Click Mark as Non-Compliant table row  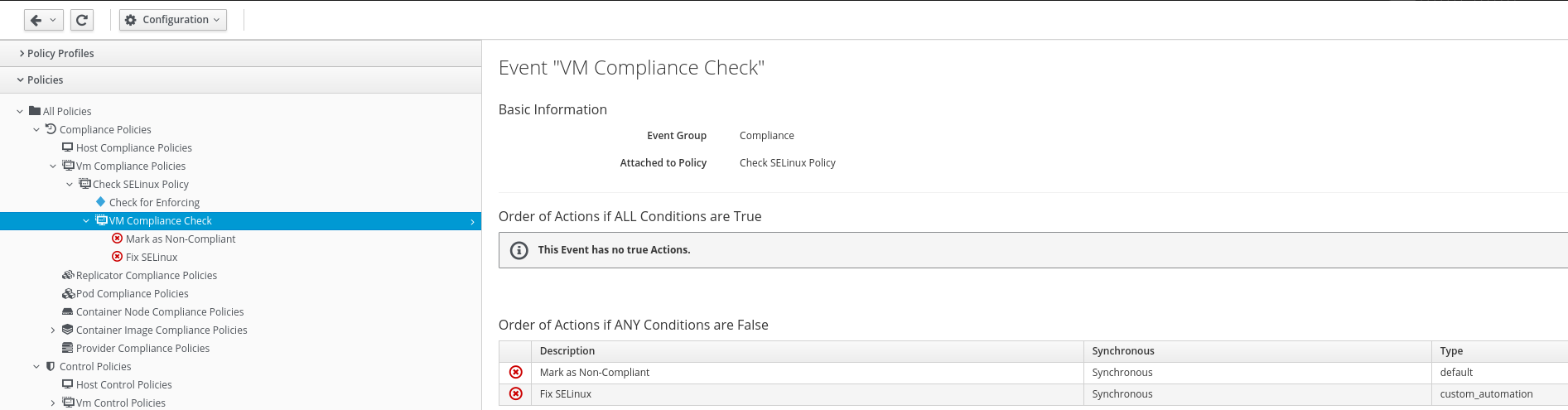(x=594, y=373)
